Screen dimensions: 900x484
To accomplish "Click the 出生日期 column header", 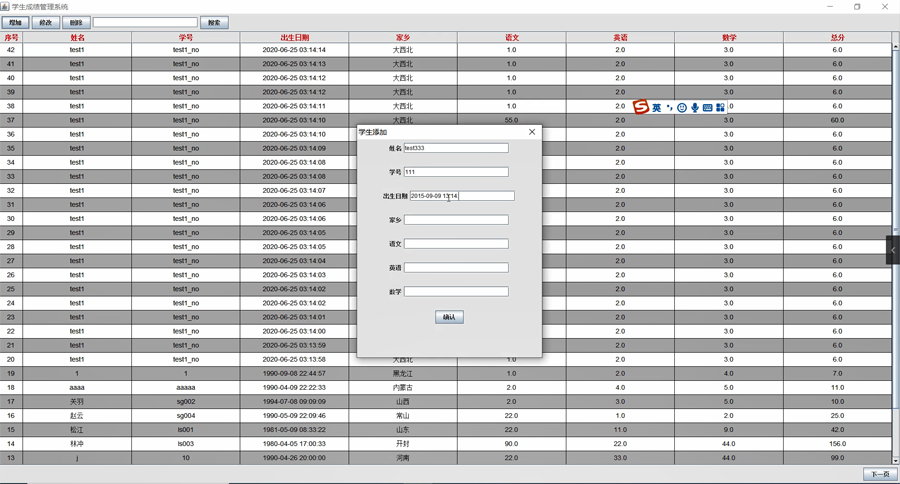I will [294, 37].
